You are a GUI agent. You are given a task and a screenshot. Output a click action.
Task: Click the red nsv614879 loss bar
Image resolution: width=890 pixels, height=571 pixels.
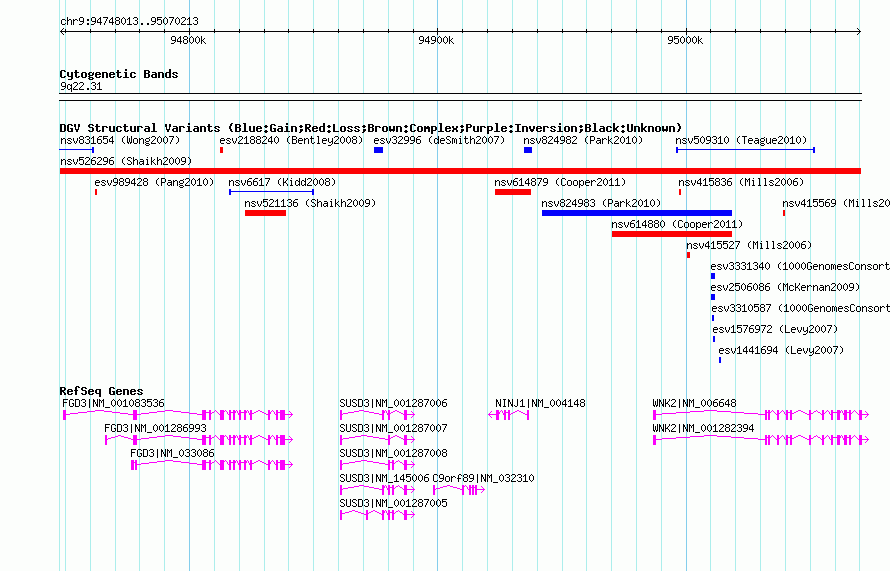pyautogui.click(x=513, y=192)
